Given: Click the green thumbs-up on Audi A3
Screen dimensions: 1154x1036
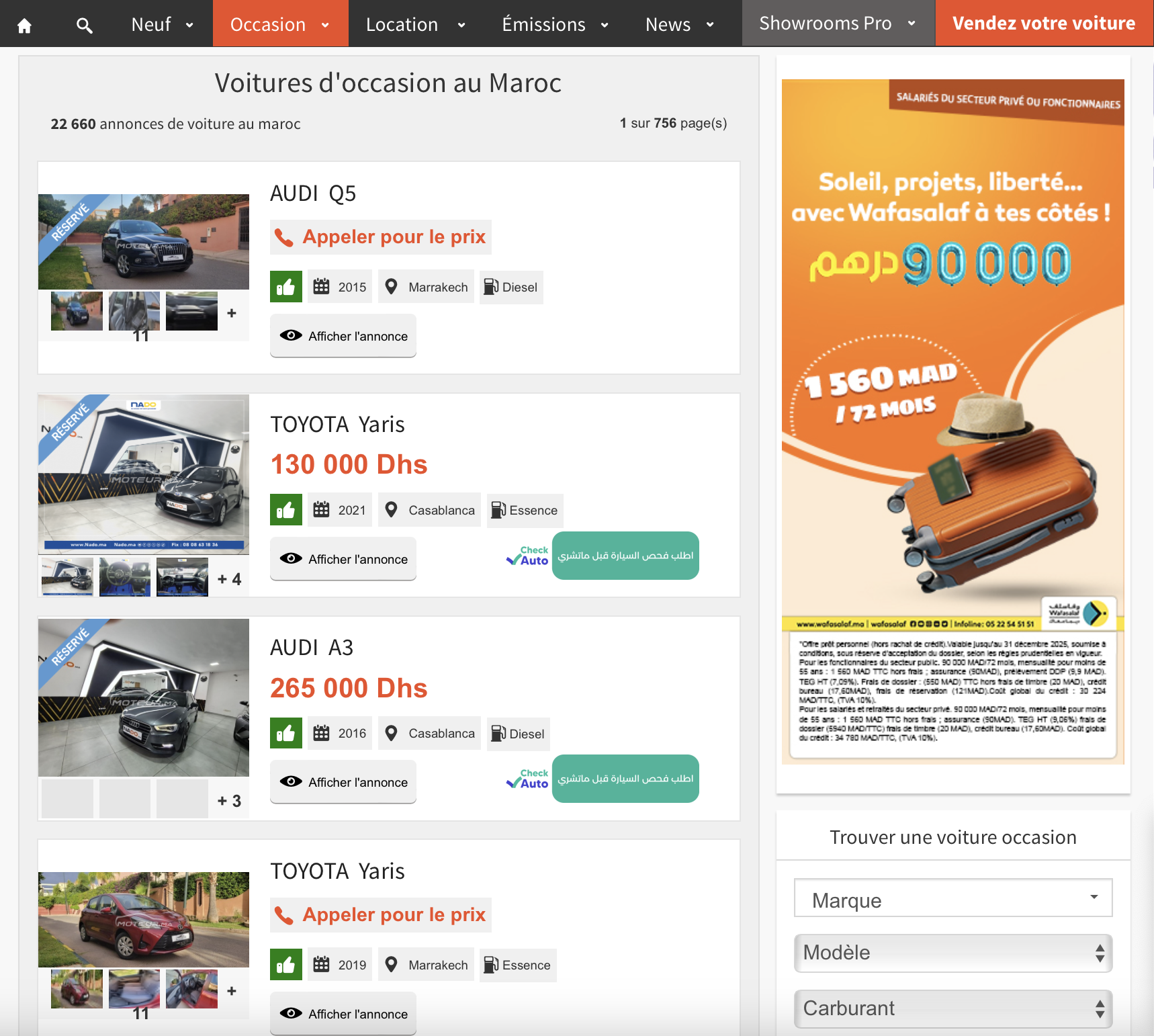Looking at the screenshot, I should click(286, 733).
